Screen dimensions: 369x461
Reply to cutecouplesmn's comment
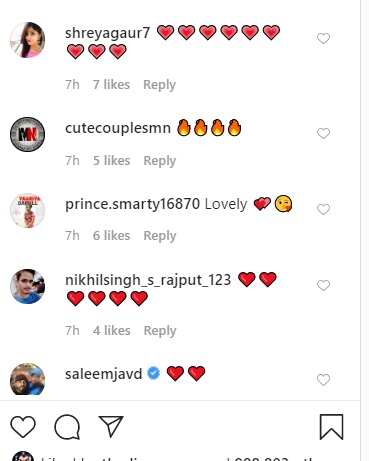pyautogui.click(x=160, y=161)
